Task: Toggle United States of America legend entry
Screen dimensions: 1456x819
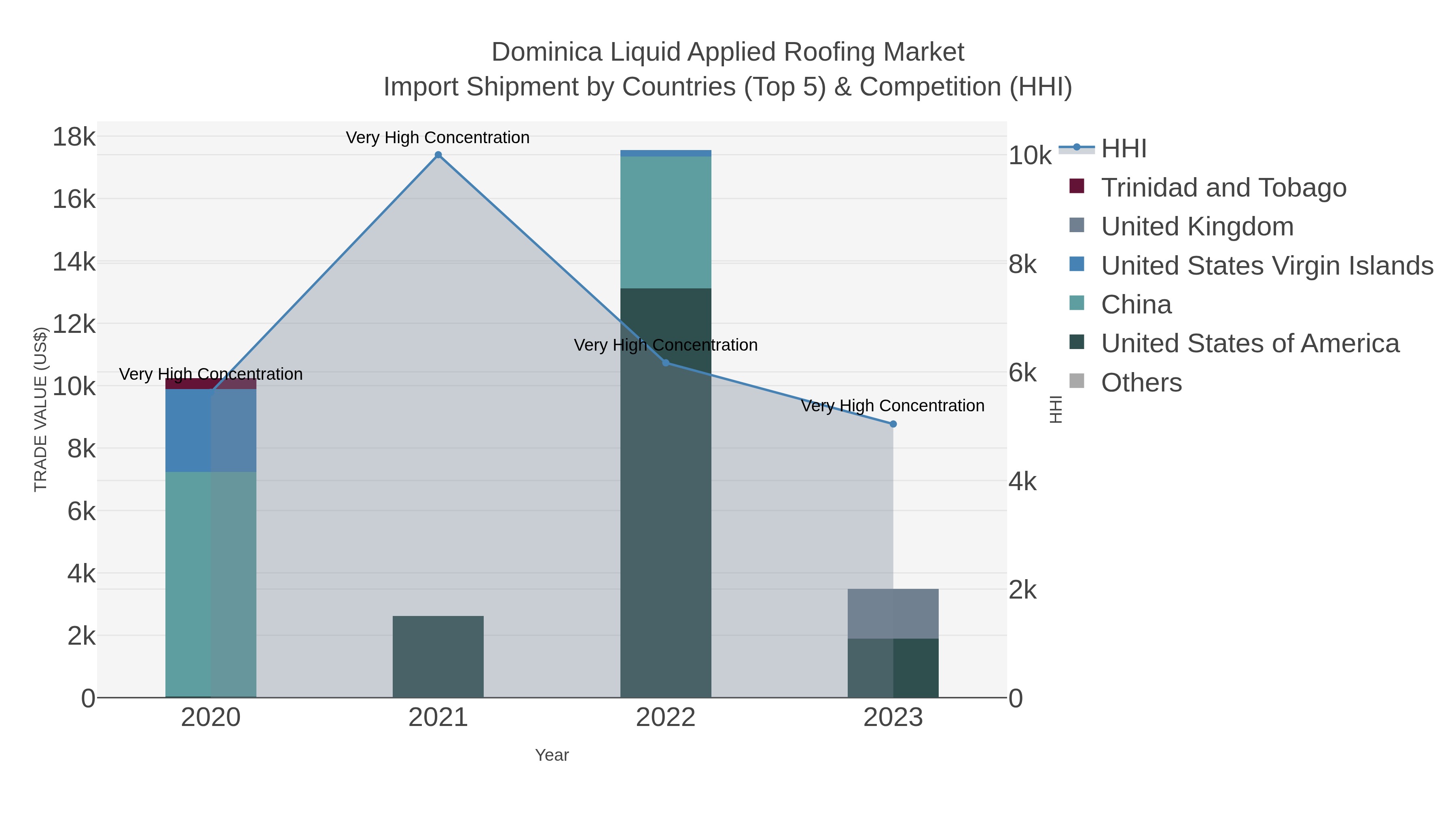Action: pos(1234,344)
